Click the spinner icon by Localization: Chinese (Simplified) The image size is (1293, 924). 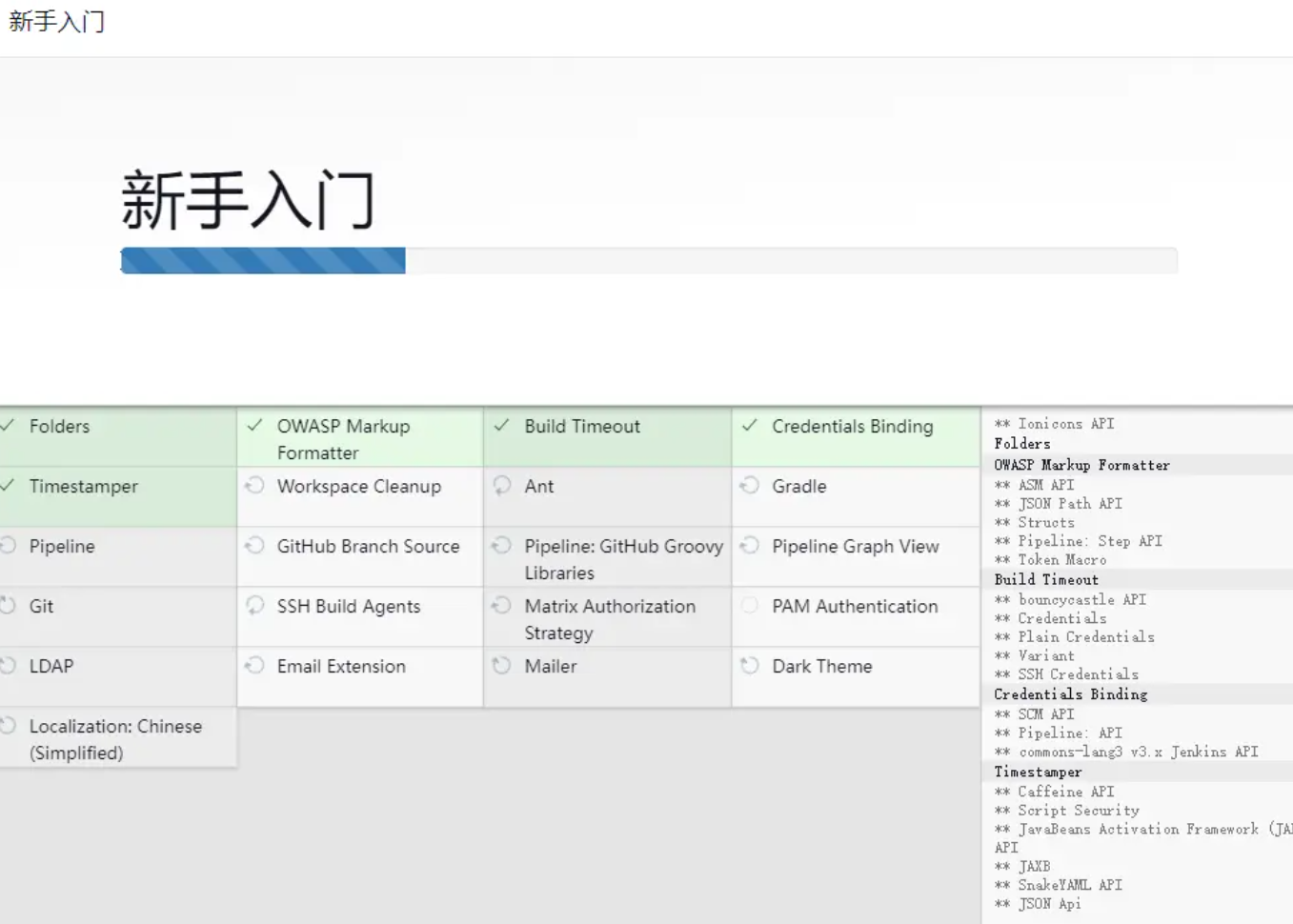pyautogui.click(x=8, y=726)
